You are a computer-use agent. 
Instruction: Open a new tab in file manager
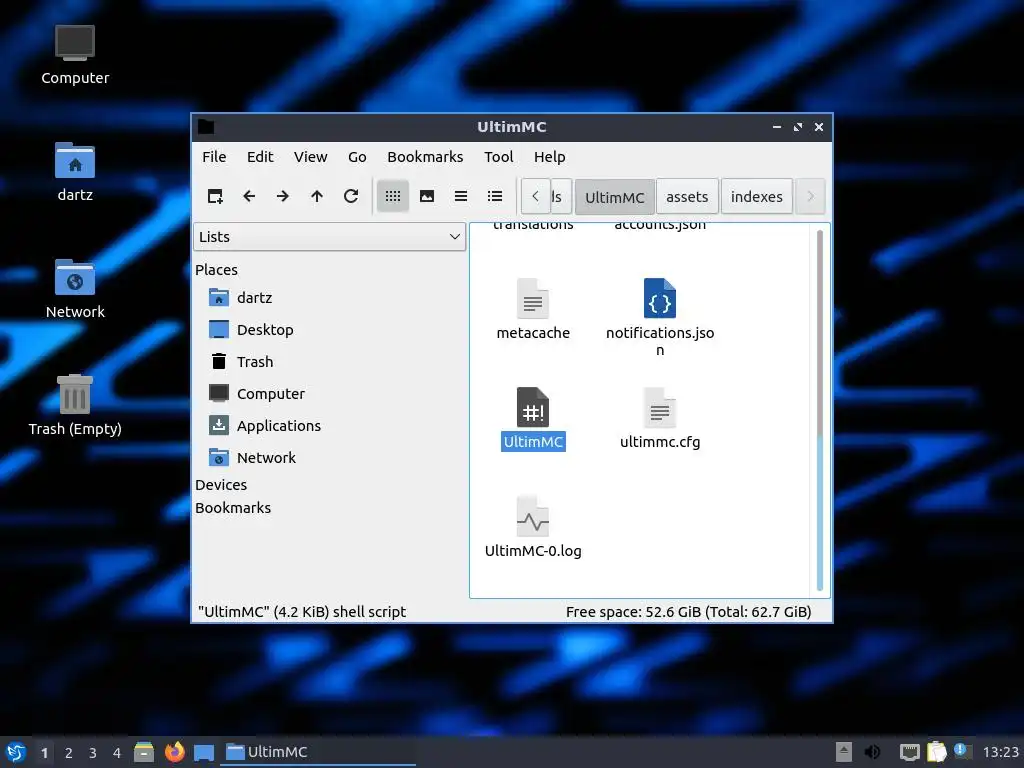click(x=215, y=196)
